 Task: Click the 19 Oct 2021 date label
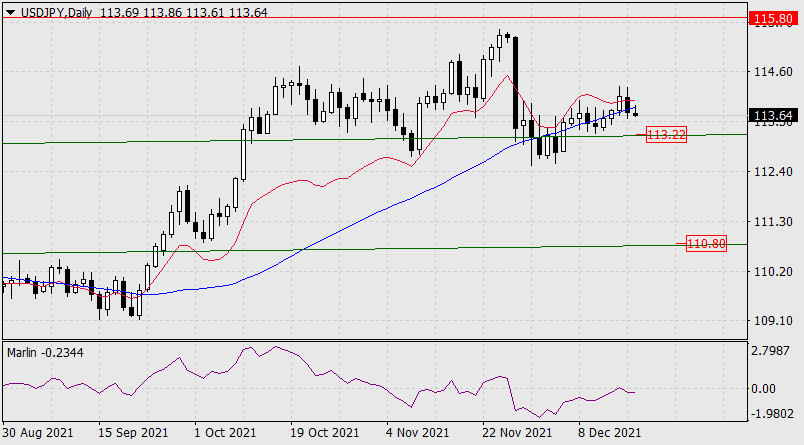[x=325, y=433]
